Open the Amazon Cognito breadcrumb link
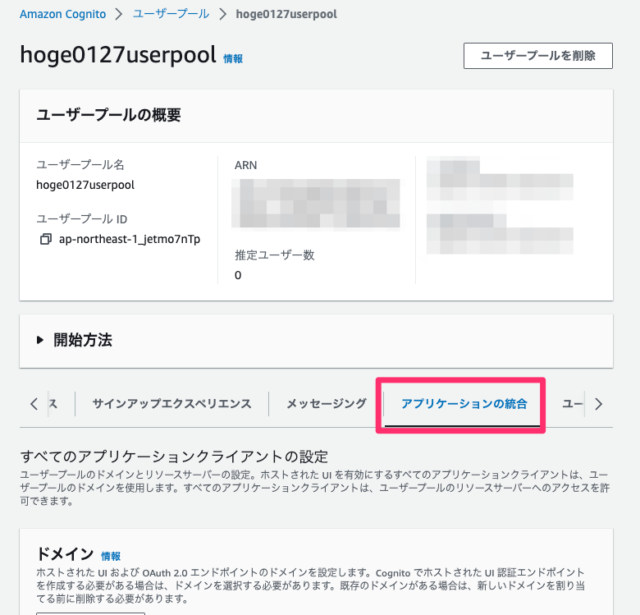Viewport: 640px width, 615px height. pyautogui.click(x=62, y=14)
